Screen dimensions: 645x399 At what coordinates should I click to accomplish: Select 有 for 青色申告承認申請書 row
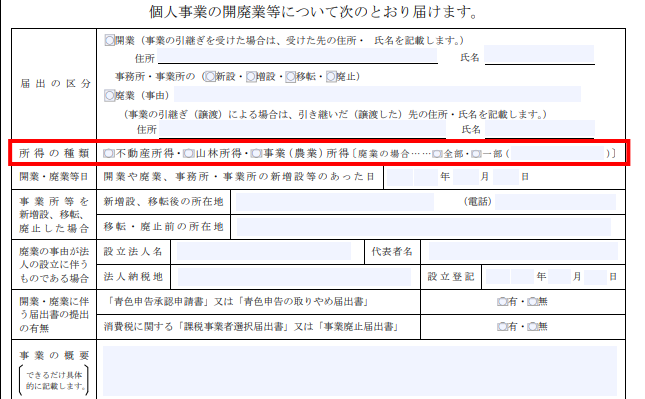point(502,302)
